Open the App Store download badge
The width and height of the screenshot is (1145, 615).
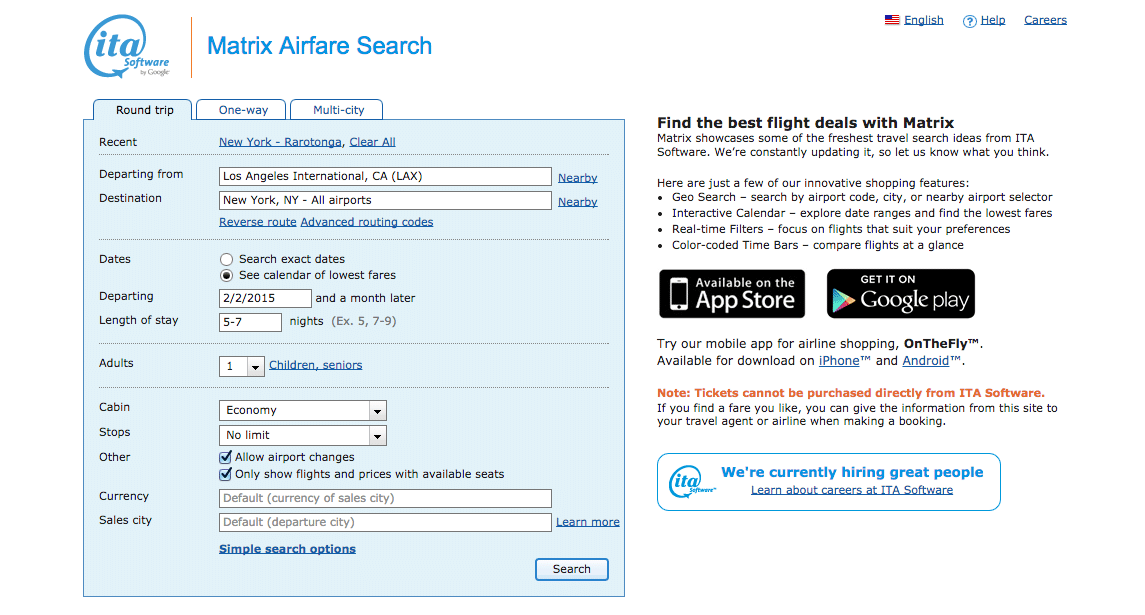point(732,294)
